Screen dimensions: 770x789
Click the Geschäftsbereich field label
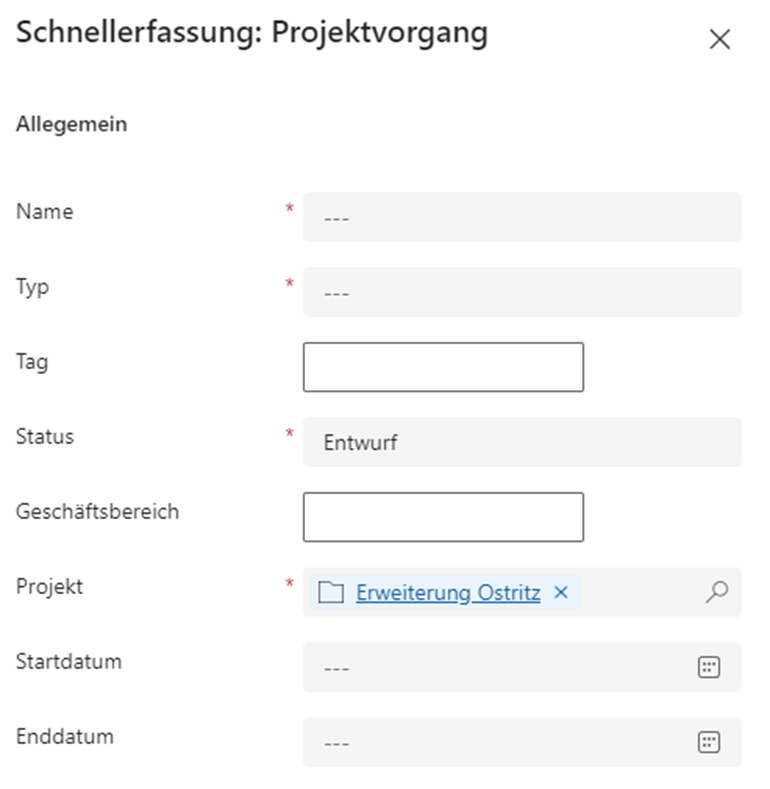(97, 512)
